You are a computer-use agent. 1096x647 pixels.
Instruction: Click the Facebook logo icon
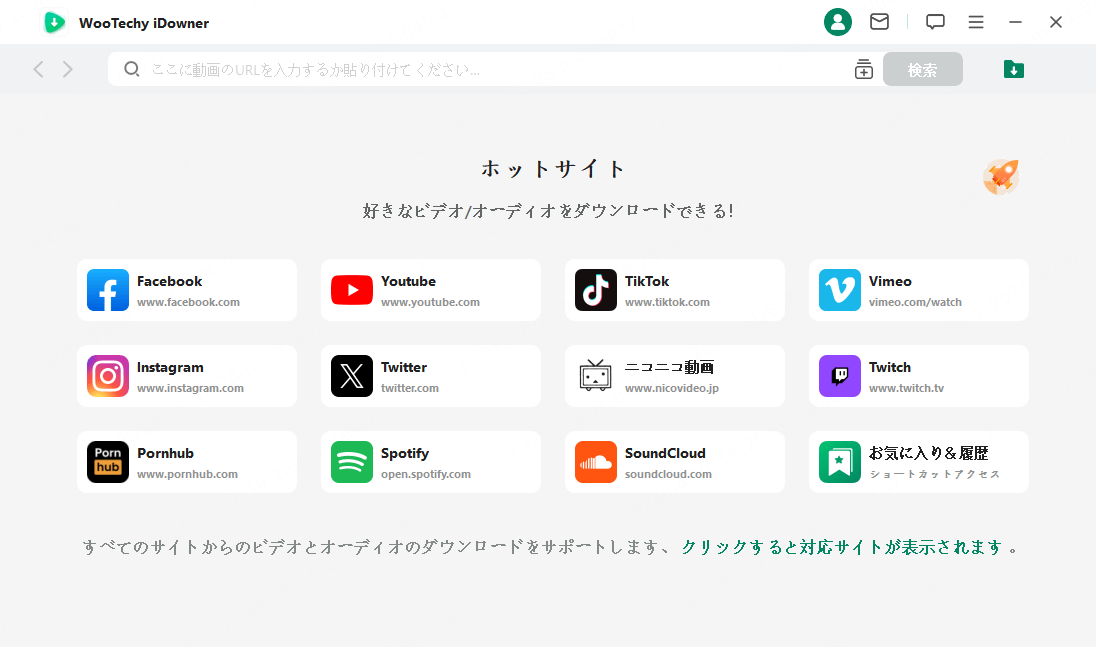point(108,290)
